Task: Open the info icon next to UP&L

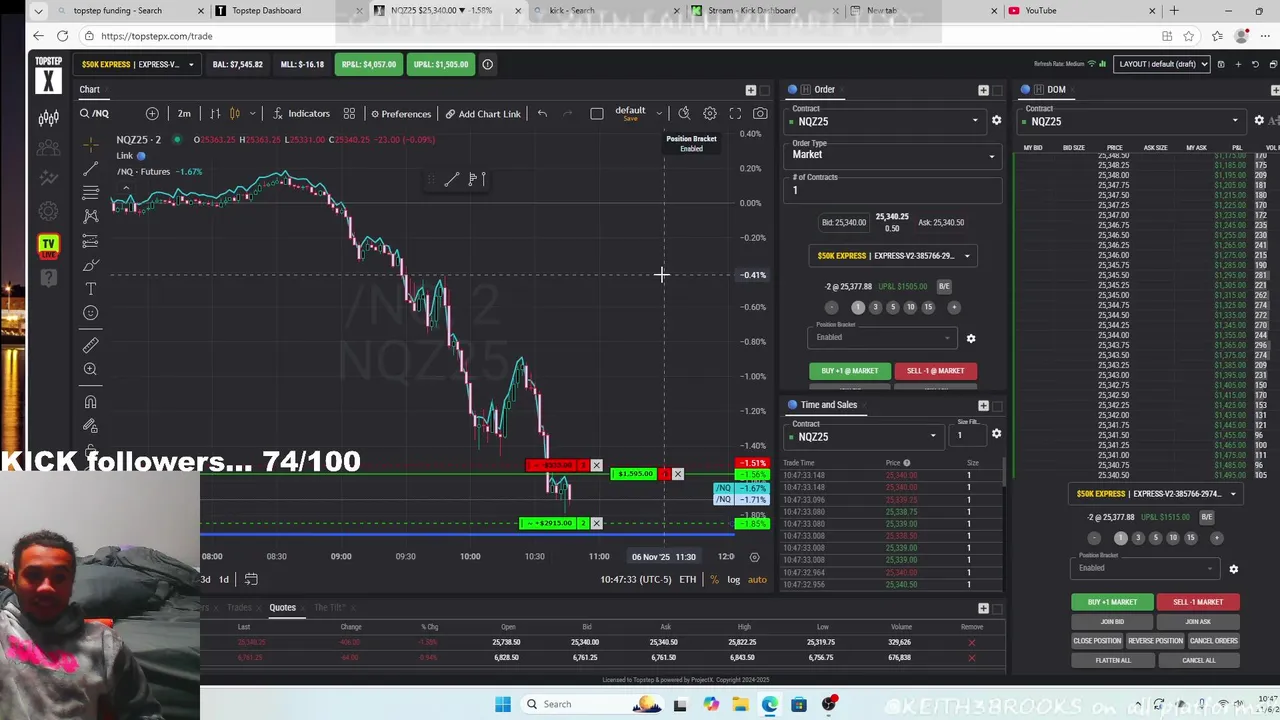Action: tap(487, 64)
